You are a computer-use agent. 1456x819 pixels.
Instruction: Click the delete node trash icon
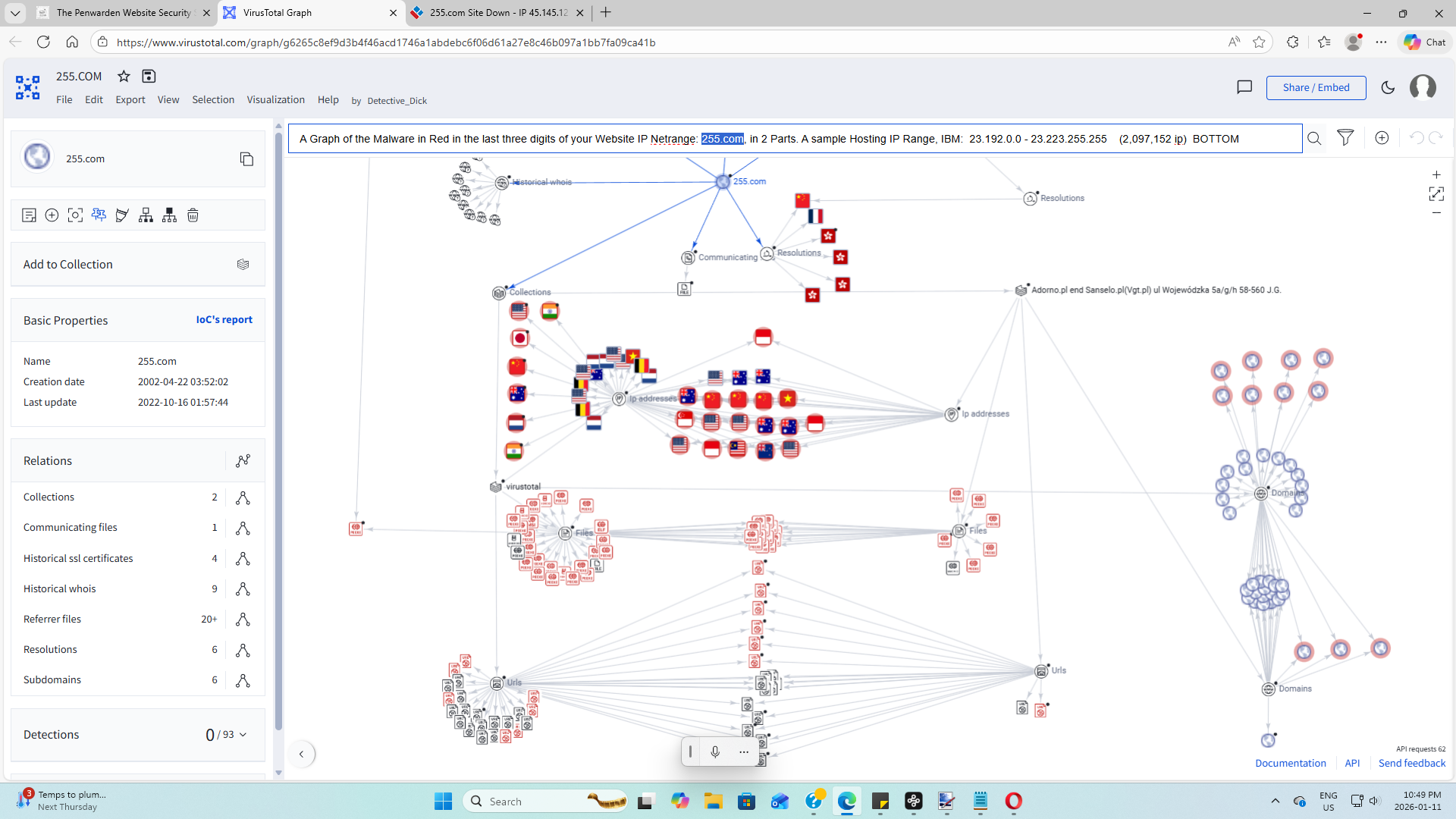[193, 215]
